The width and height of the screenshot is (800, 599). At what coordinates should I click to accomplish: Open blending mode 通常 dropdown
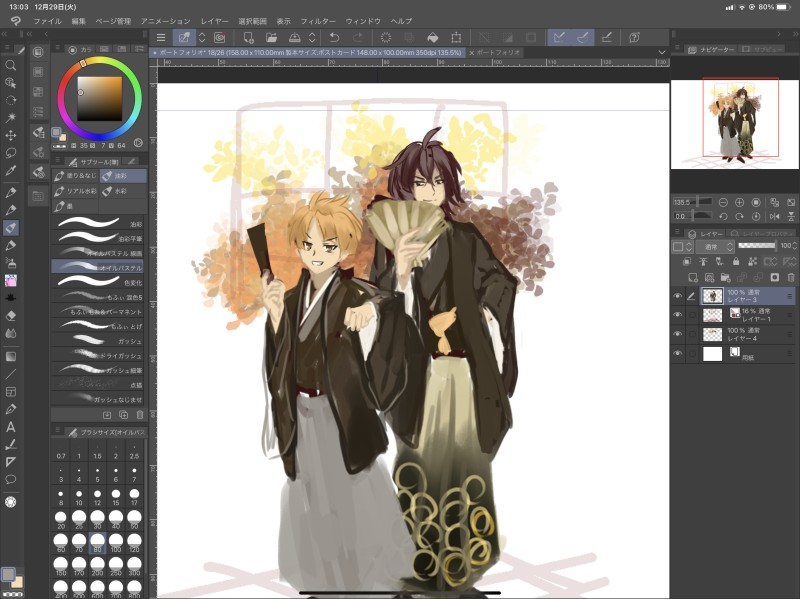pyautogui.click(x=715, y=247)
